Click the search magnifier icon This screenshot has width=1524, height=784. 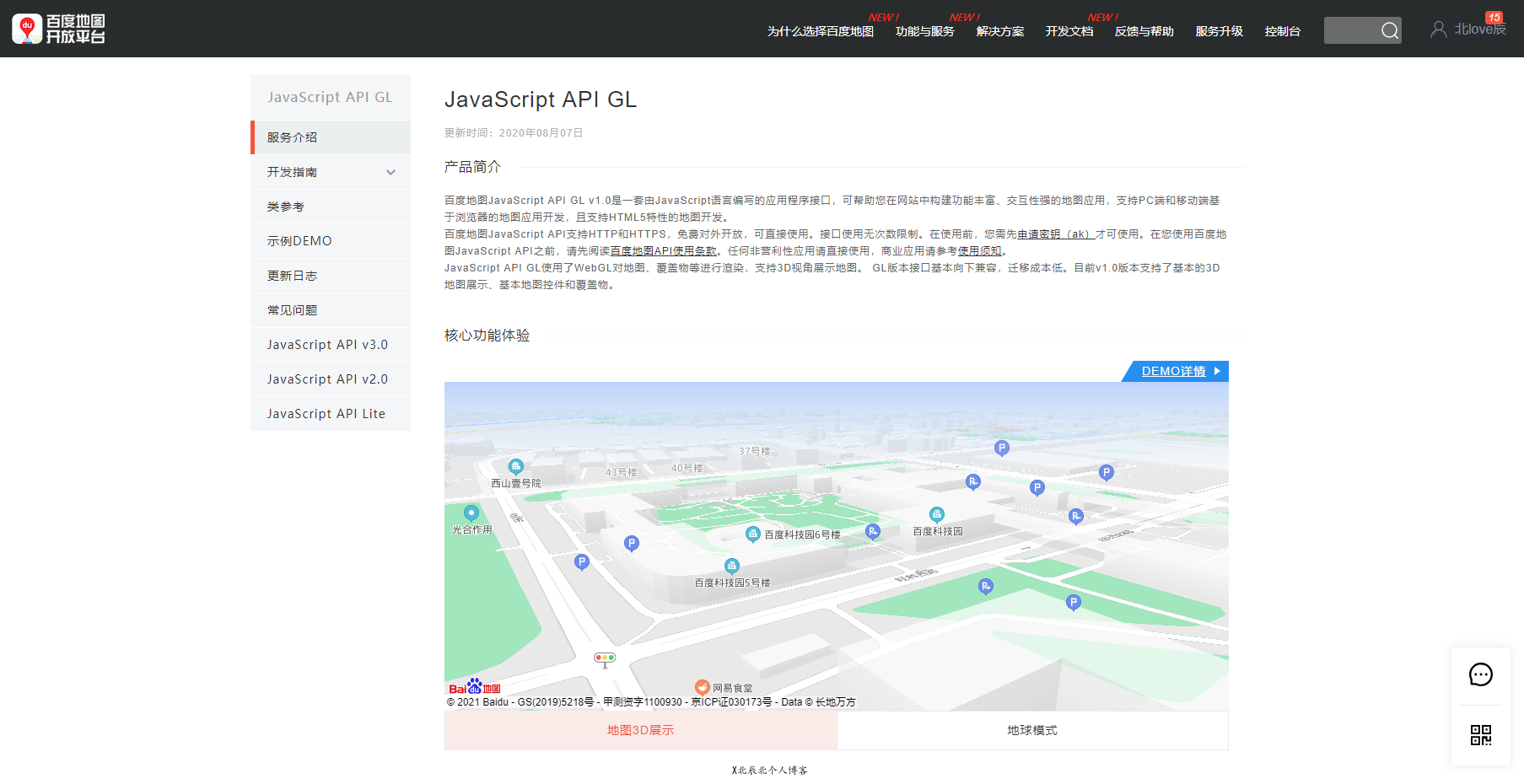(x=1391, y=30)
